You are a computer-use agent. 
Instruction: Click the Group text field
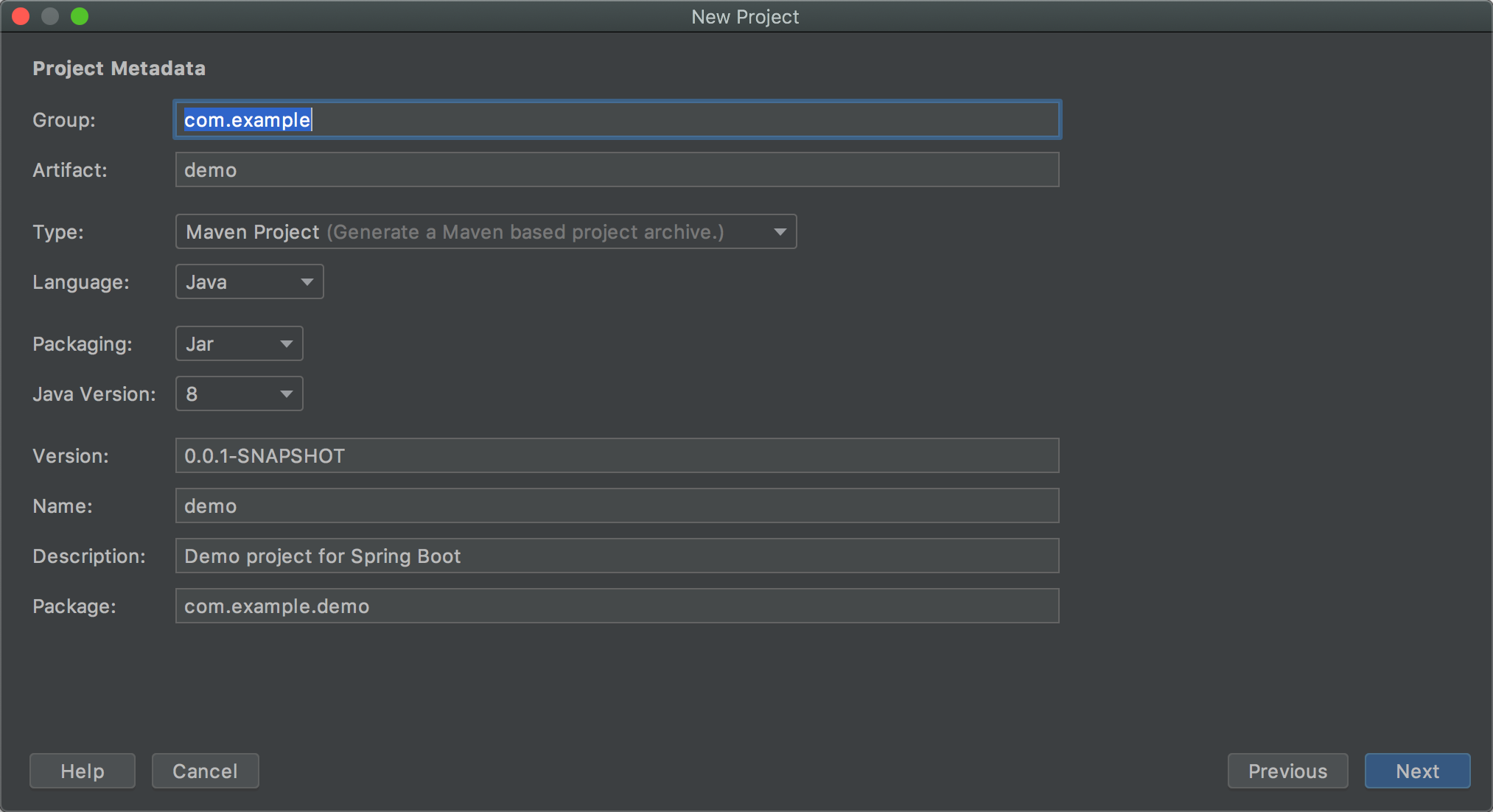coord(617,119)
